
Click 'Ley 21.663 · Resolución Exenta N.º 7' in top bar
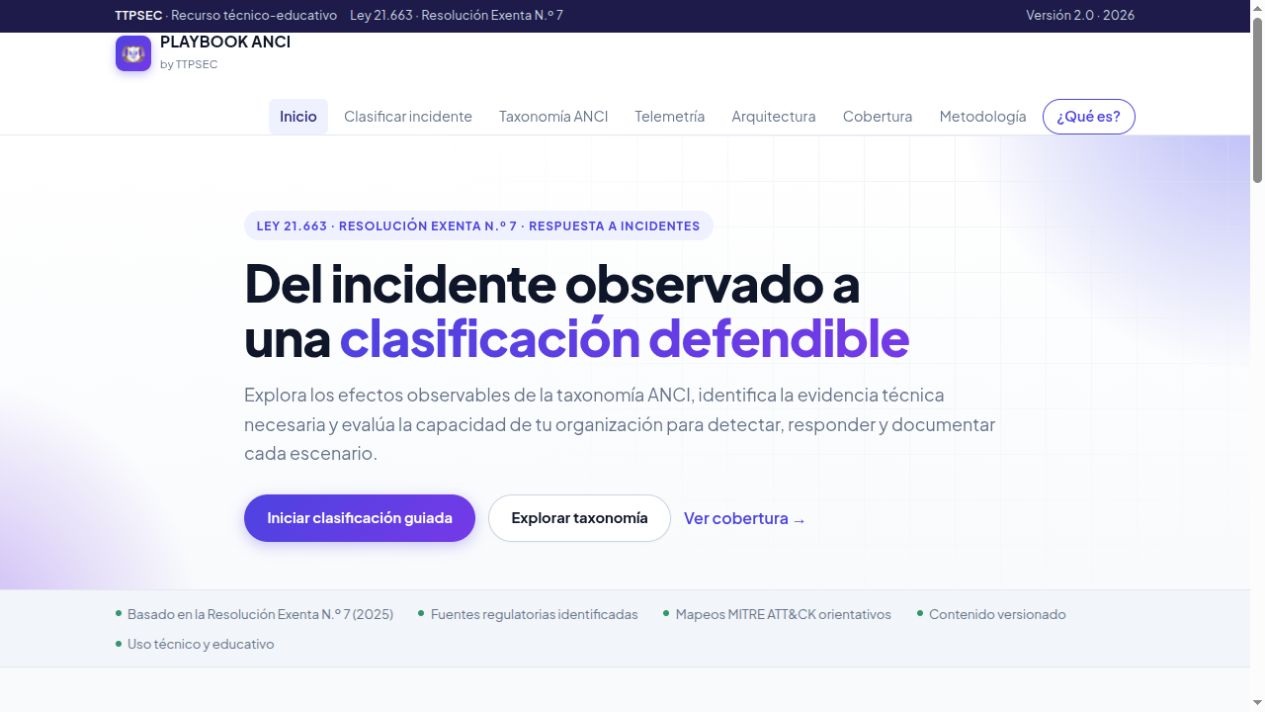pyautogui.click(x=456, y=15)
